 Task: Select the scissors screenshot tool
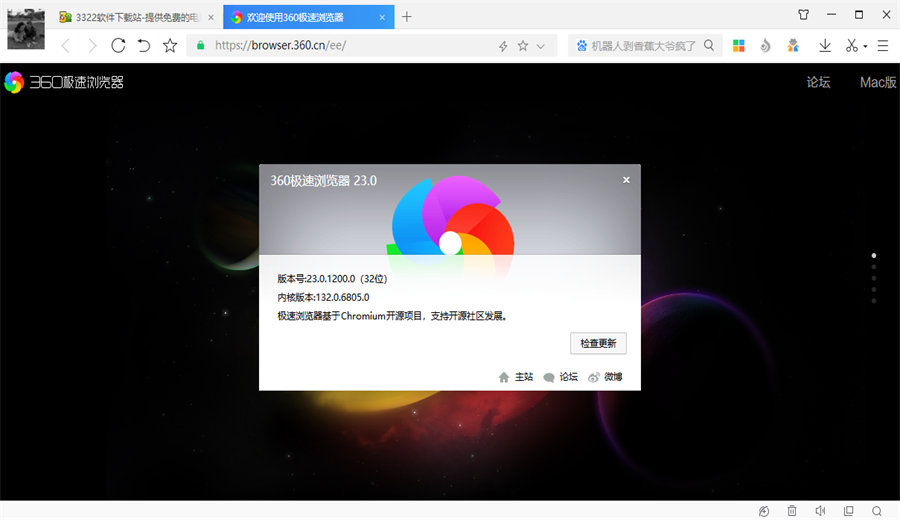pos(852,45)
